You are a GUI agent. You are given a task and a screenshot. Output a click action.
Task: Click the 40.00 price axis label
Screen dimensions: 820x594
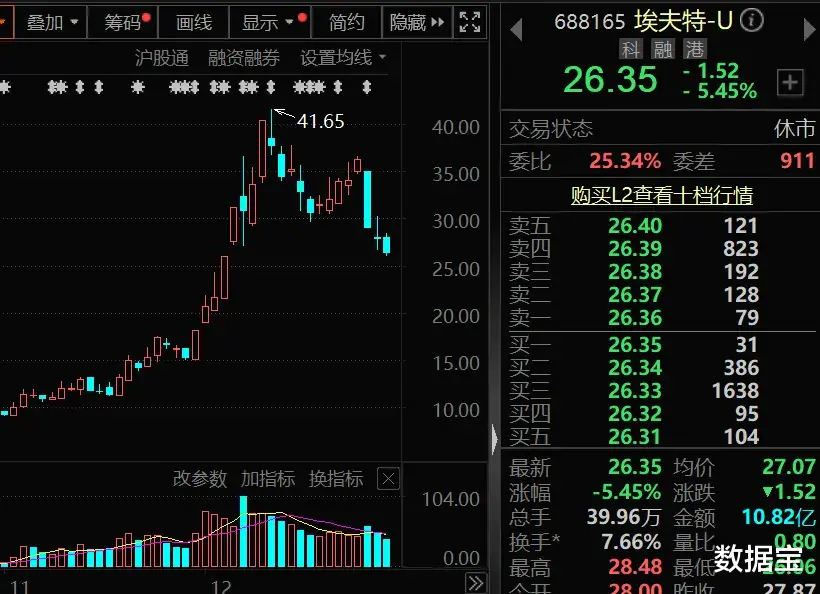click(455, 127)
